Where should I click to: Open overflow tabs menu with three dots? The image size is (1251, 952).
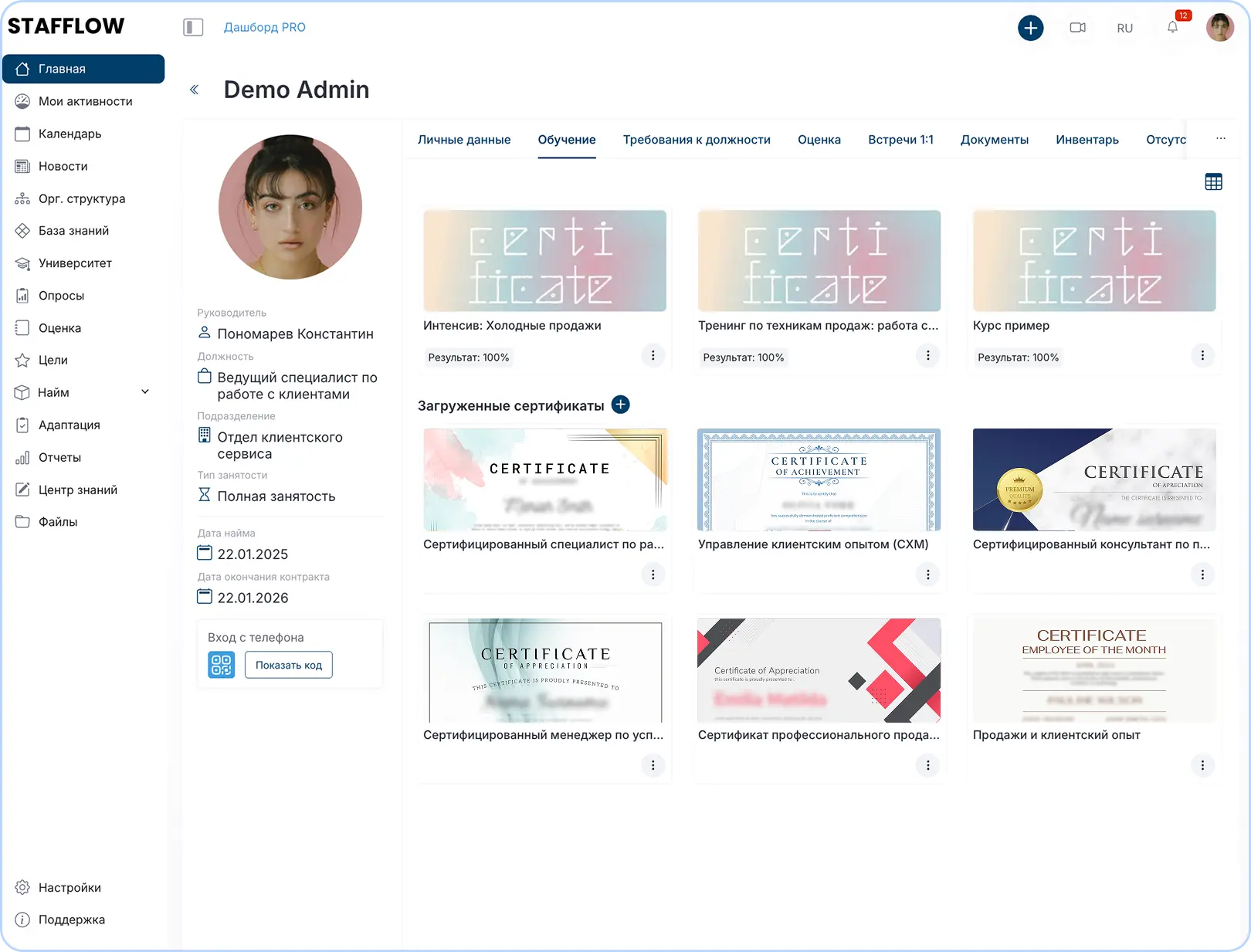click(x=1220, y=139)
